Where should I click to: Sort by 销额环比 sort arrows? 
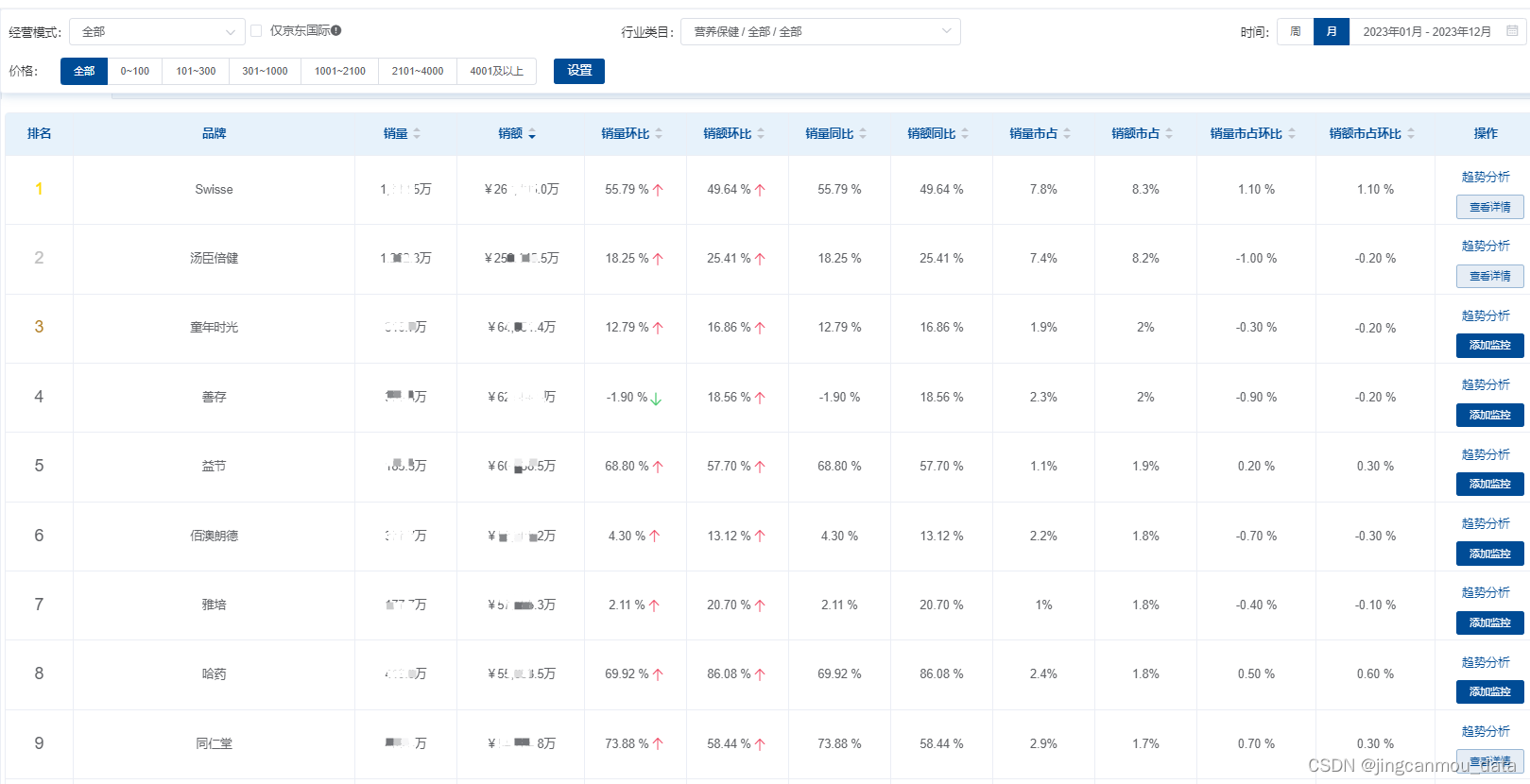761,134
